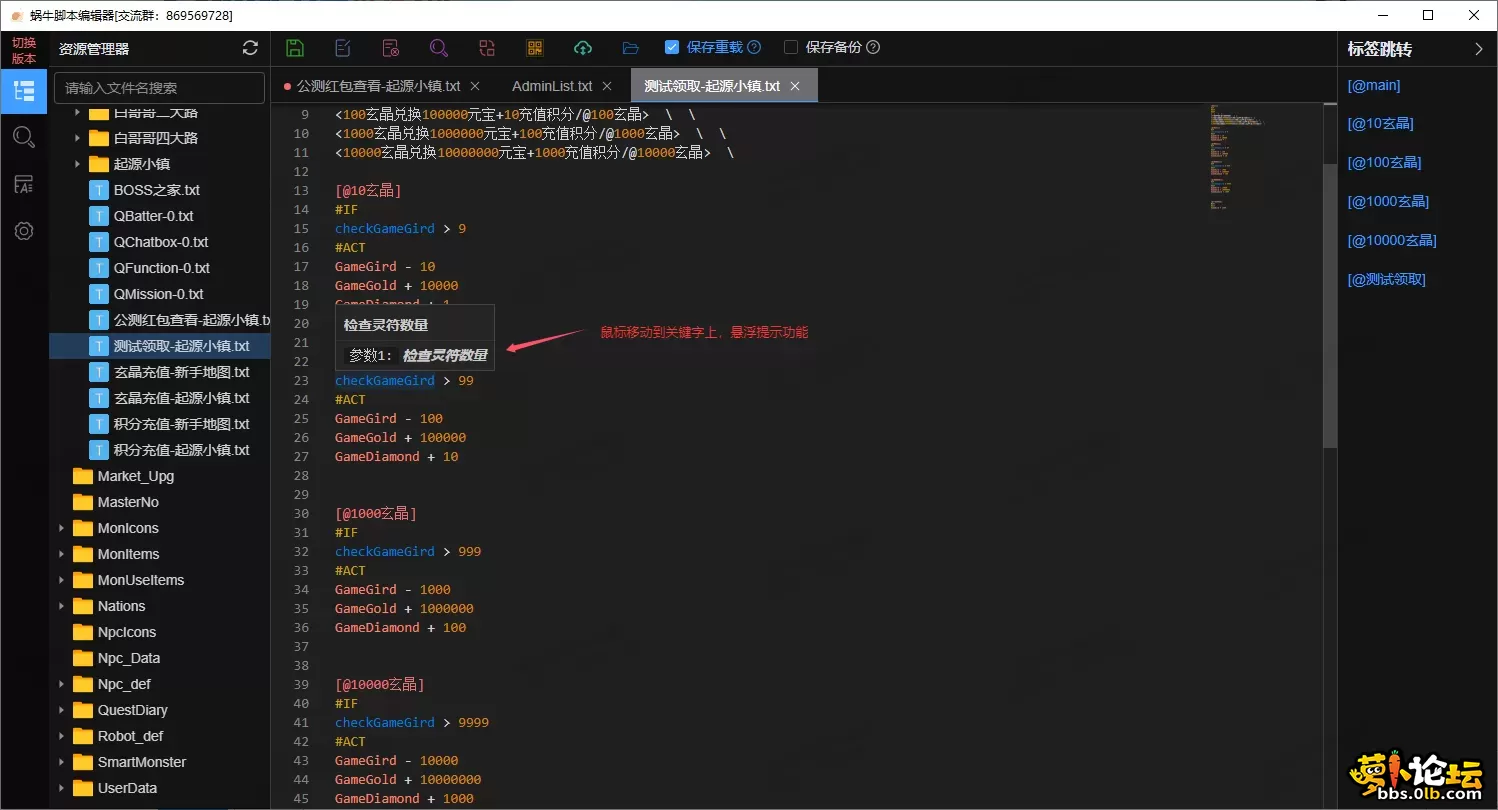The height and width of the screenshot is (810, 1498).
Task: Enable the 保存备份 checkbox
Action: pyautogui.click(x=791, y=47)
